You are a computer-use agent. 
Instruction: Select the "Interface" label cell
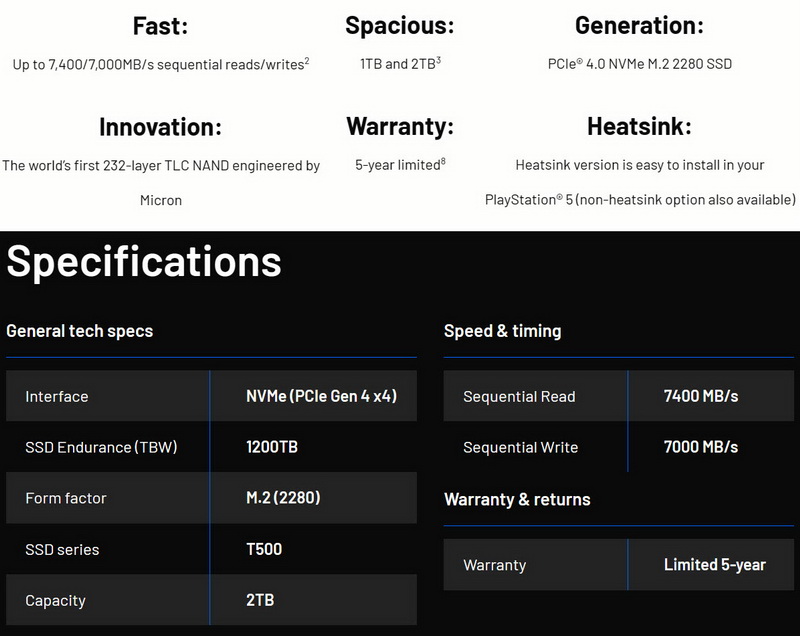coord(108,396)
